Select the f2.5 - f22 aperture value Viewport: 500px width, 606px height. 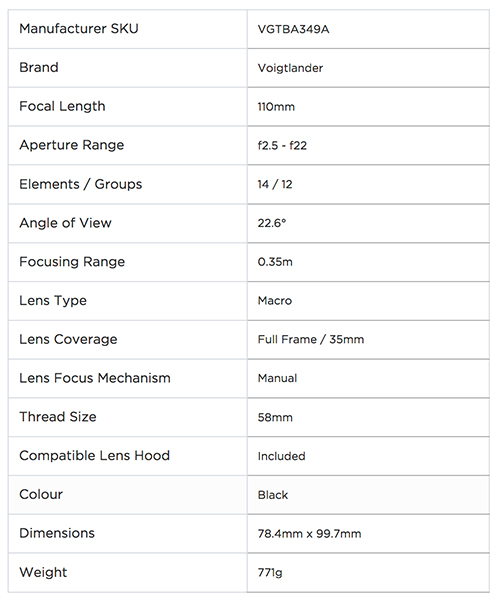pyautogui.click(x=282, y=145)
